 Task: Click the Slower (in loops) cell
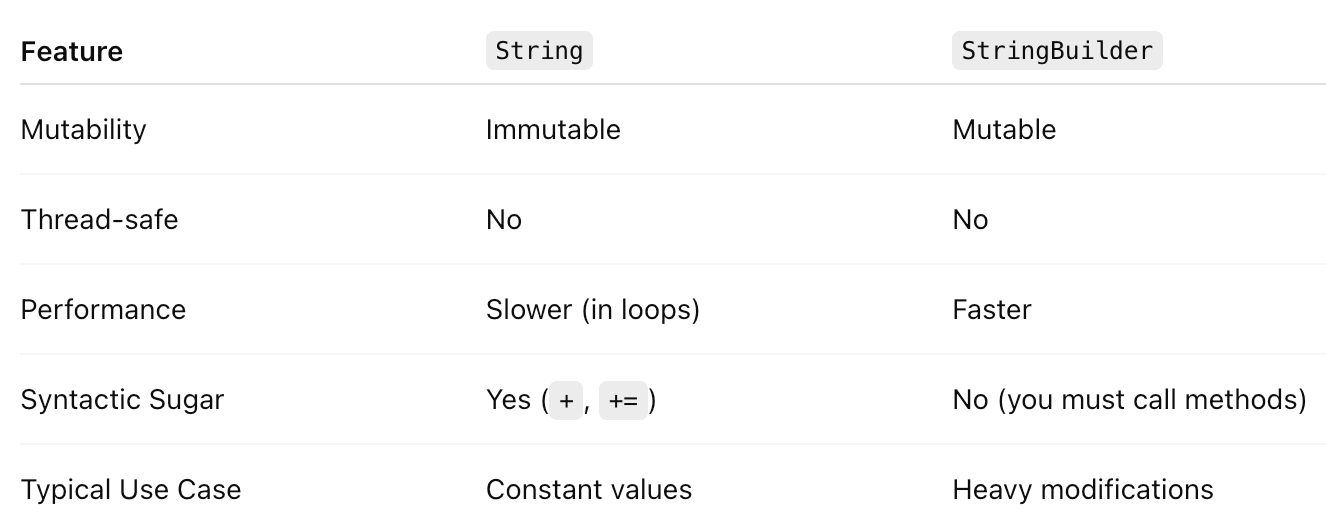click(x=593, y=310)
